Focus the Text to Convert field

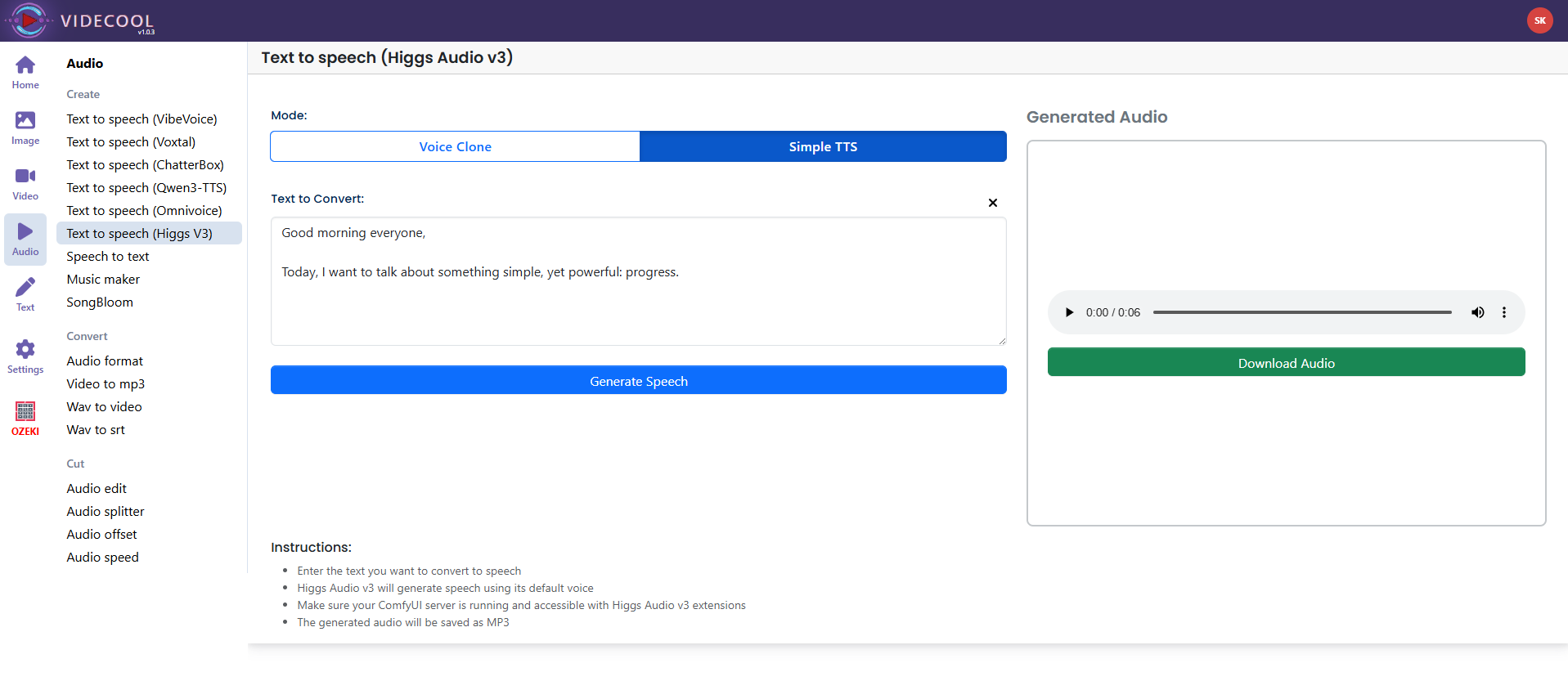pos(639,281)
